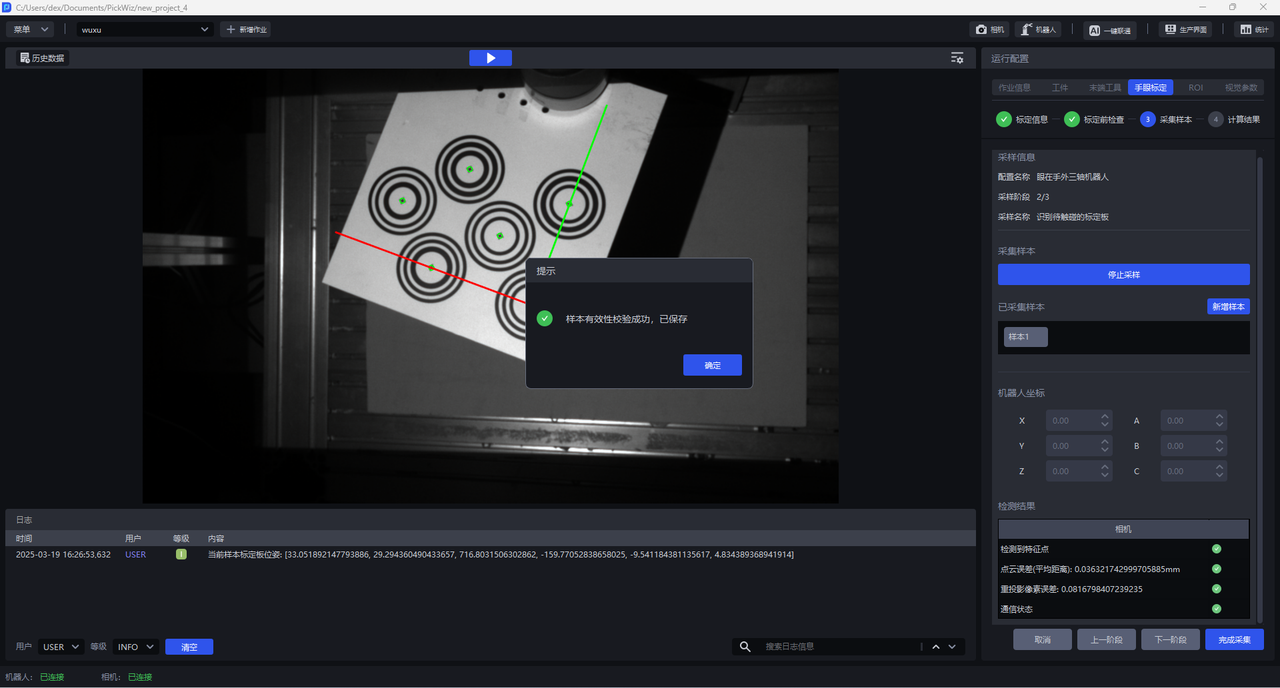This screenshot has width=1280, height=688.
Task: Switch to the ROI tab
Action: pos(1195,88)
